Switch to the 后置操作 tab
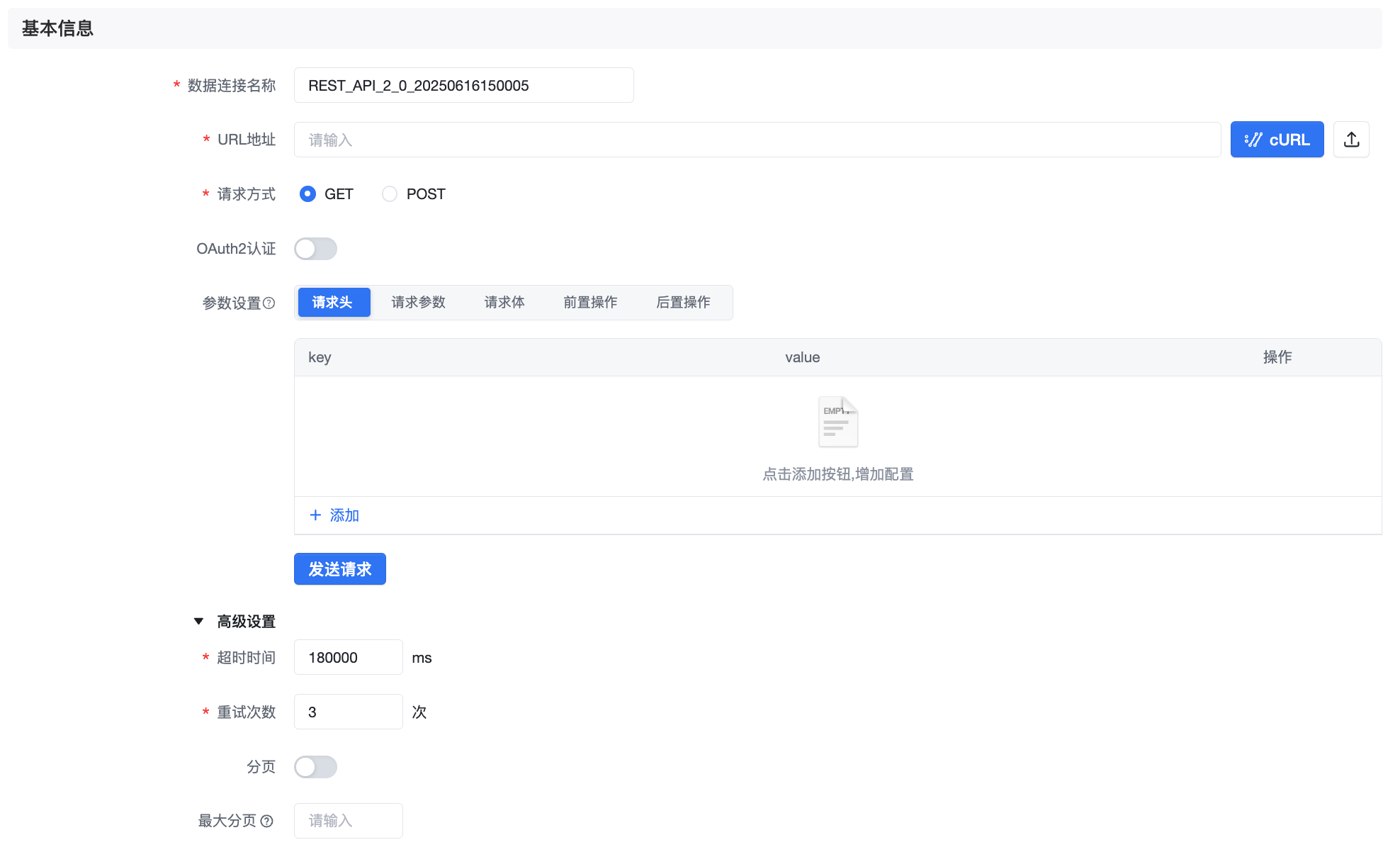The width and height of the screenshot is (1400, 852). (x=683, y=303)
